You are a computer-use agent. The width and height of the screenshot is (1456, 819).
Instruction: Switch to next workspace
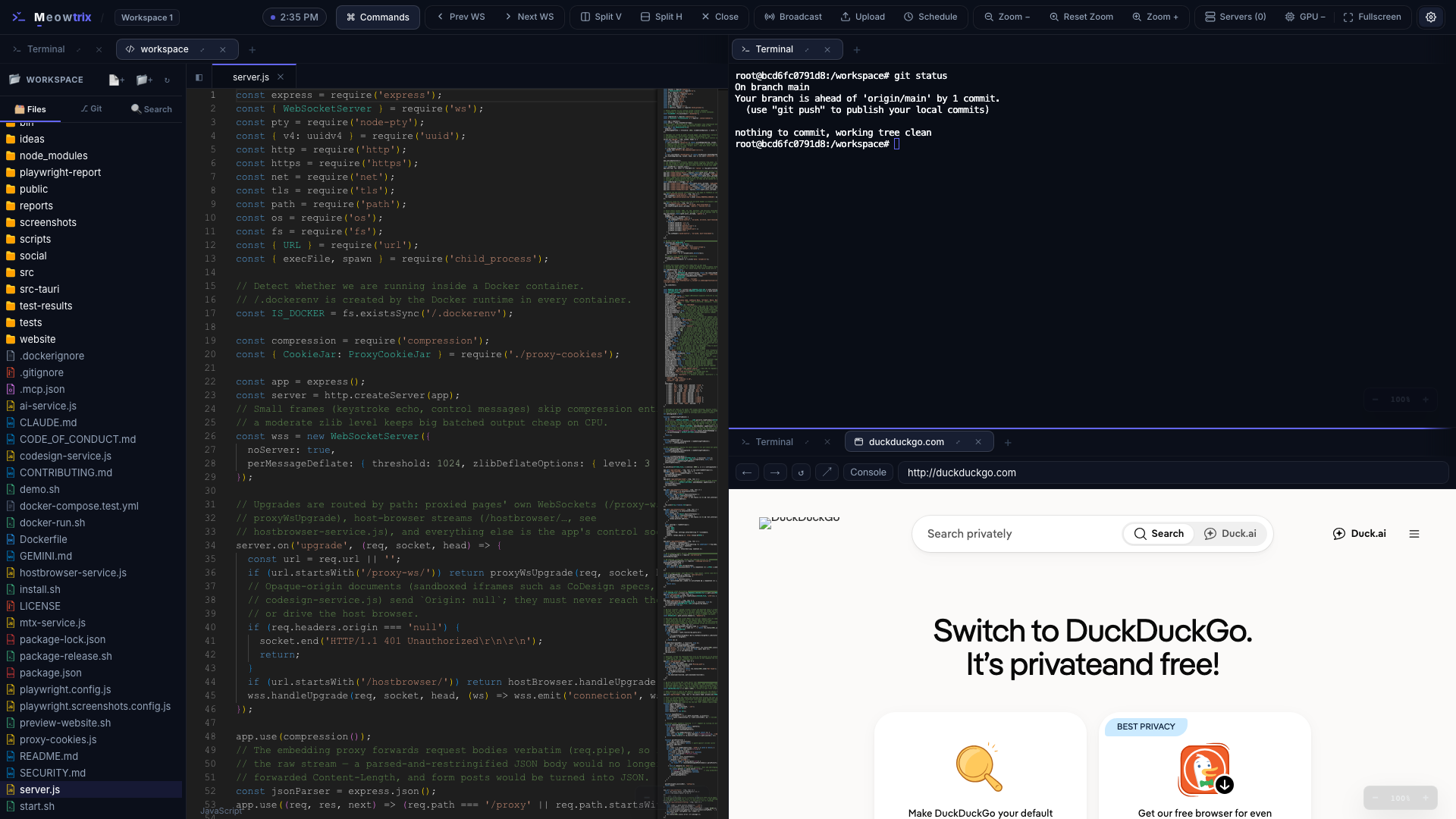click(x=529, y=17)
